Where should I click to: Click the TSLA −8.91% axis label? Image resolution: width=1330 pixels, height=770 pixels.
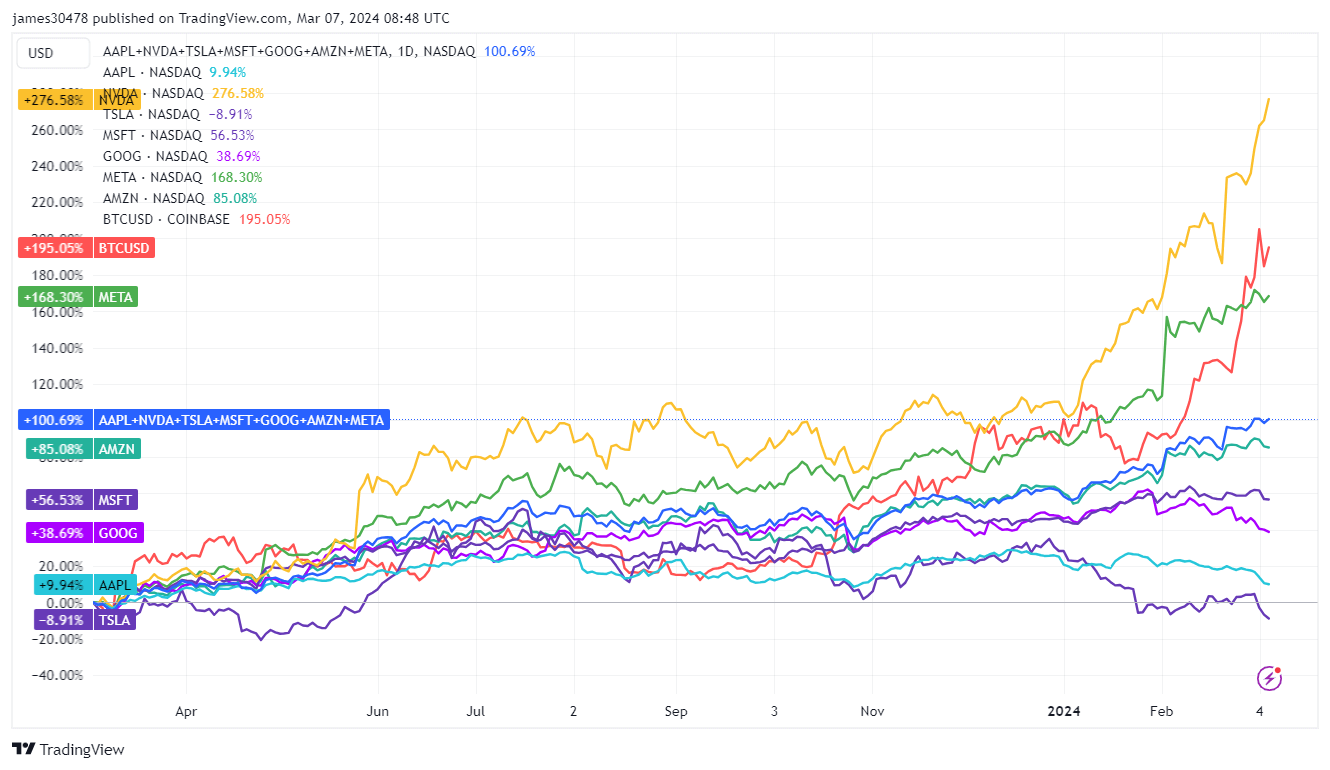(76, 620)
